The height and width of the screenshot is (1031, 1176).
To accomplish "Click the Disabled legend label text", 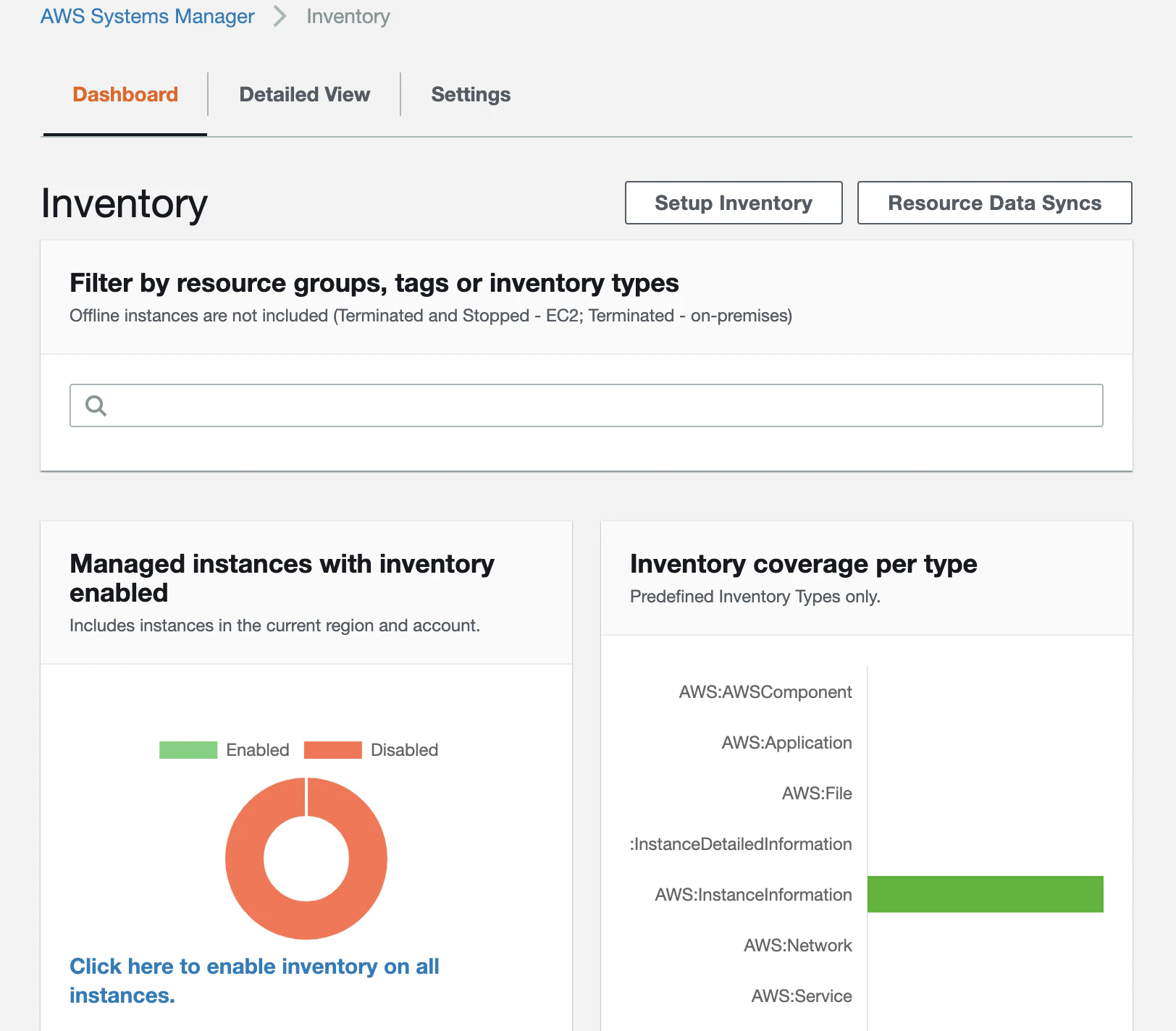I will (x=405, y=750).
